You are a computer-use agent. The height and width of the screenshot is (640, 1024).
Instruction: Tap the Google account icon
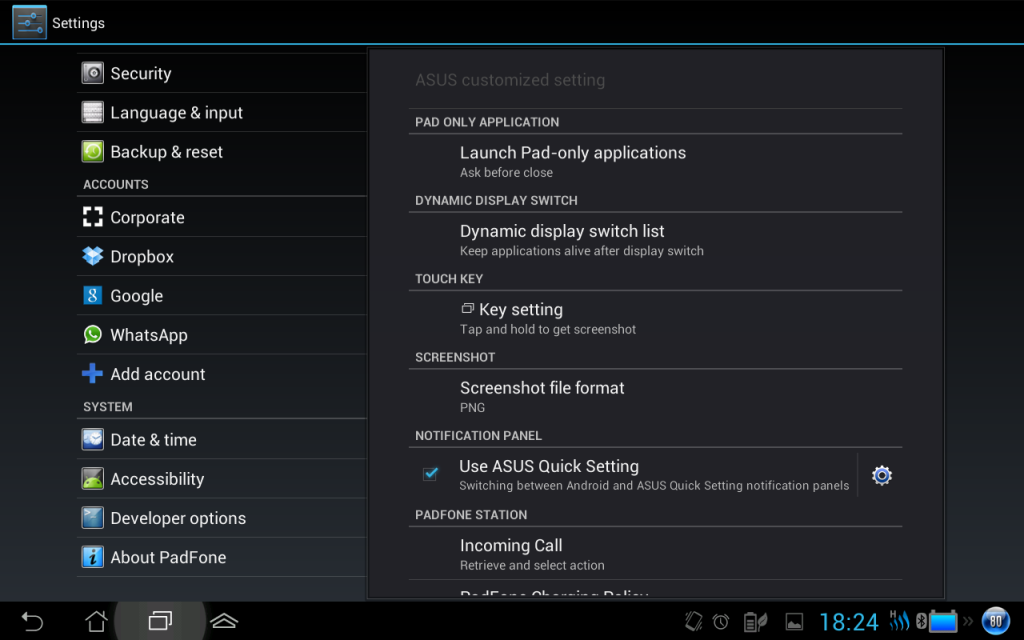pos(92,295)
